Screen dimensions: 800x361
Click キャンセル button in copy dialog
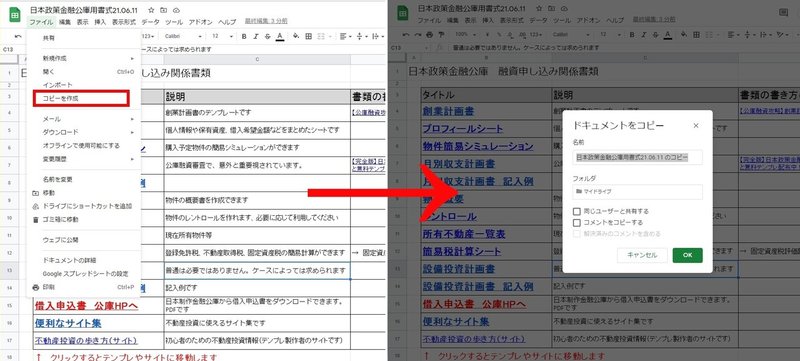click(642, 255)
